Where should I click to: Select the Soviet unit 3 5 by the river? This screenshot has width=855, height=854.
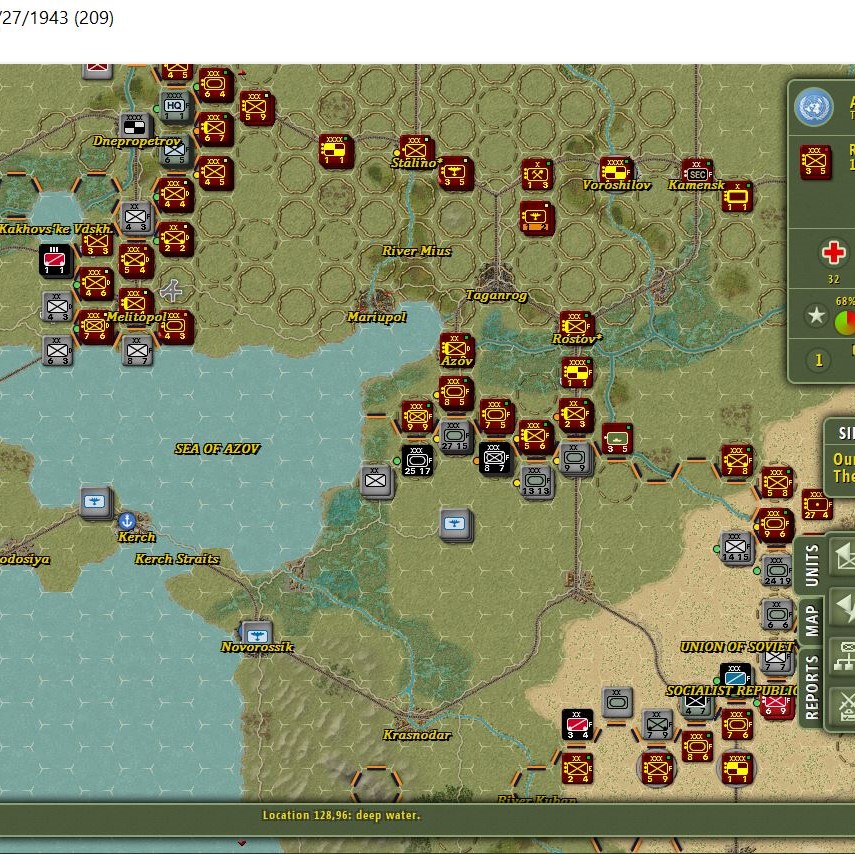(617, 438)
